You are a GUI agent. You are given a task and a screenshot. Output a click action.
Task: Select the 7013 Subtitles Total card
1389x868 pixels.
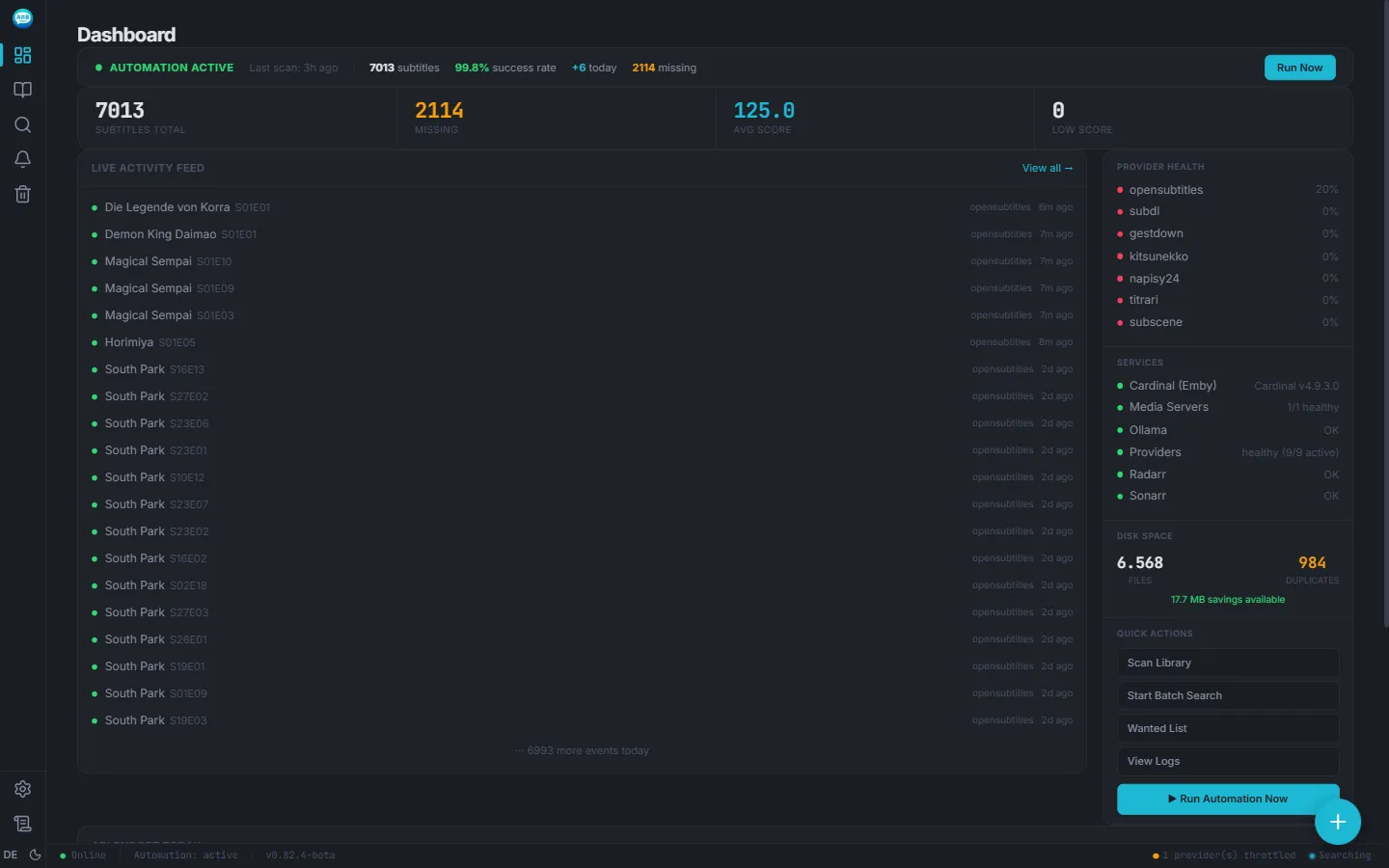click(237, 118)
